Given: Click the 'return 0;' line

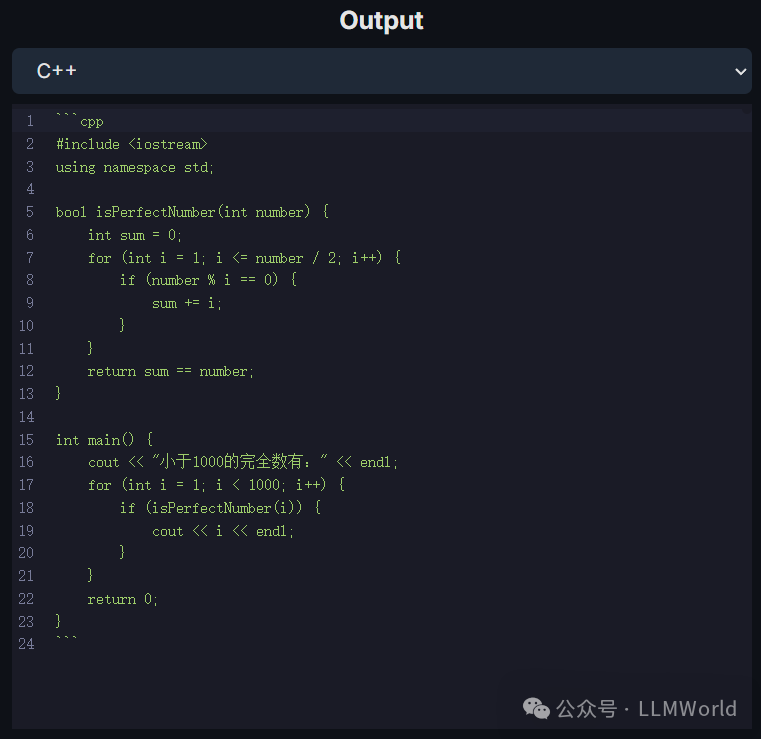Looking at the screenshot, I should point(122,599).
